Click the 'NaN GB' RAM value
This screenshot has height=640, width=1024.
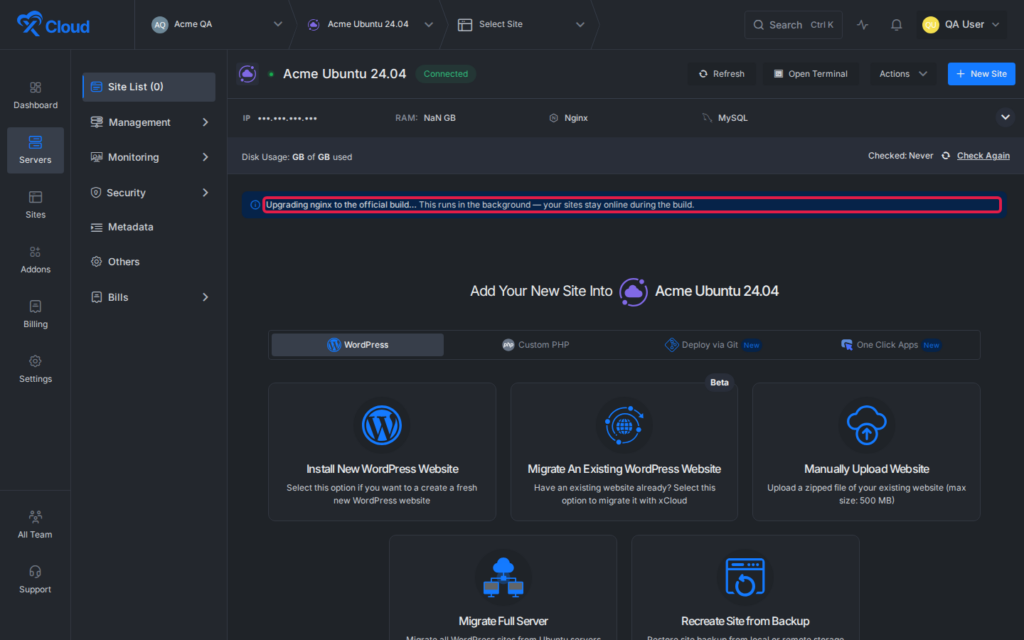[440, 118]
